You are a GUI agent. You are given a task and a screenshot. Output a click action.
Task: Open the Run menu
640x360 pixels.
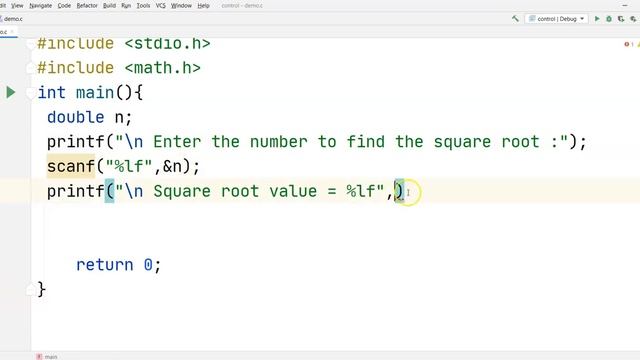[x=126, y=6]
